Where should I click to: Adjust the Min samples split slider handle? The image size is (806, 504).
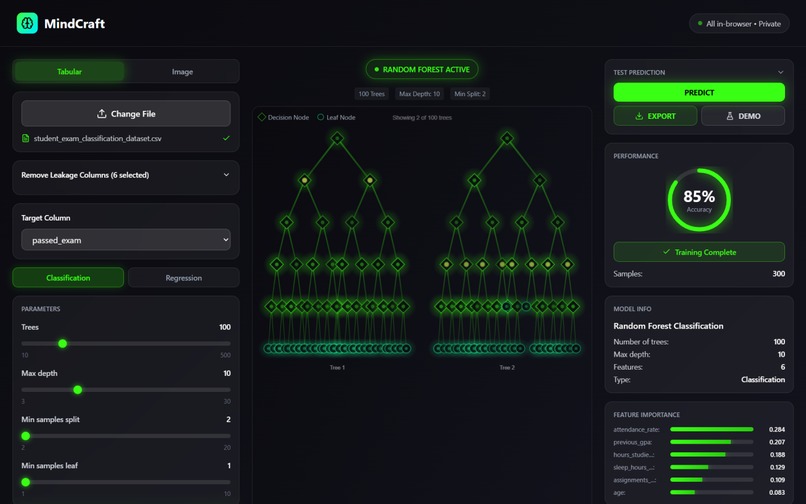26,436
